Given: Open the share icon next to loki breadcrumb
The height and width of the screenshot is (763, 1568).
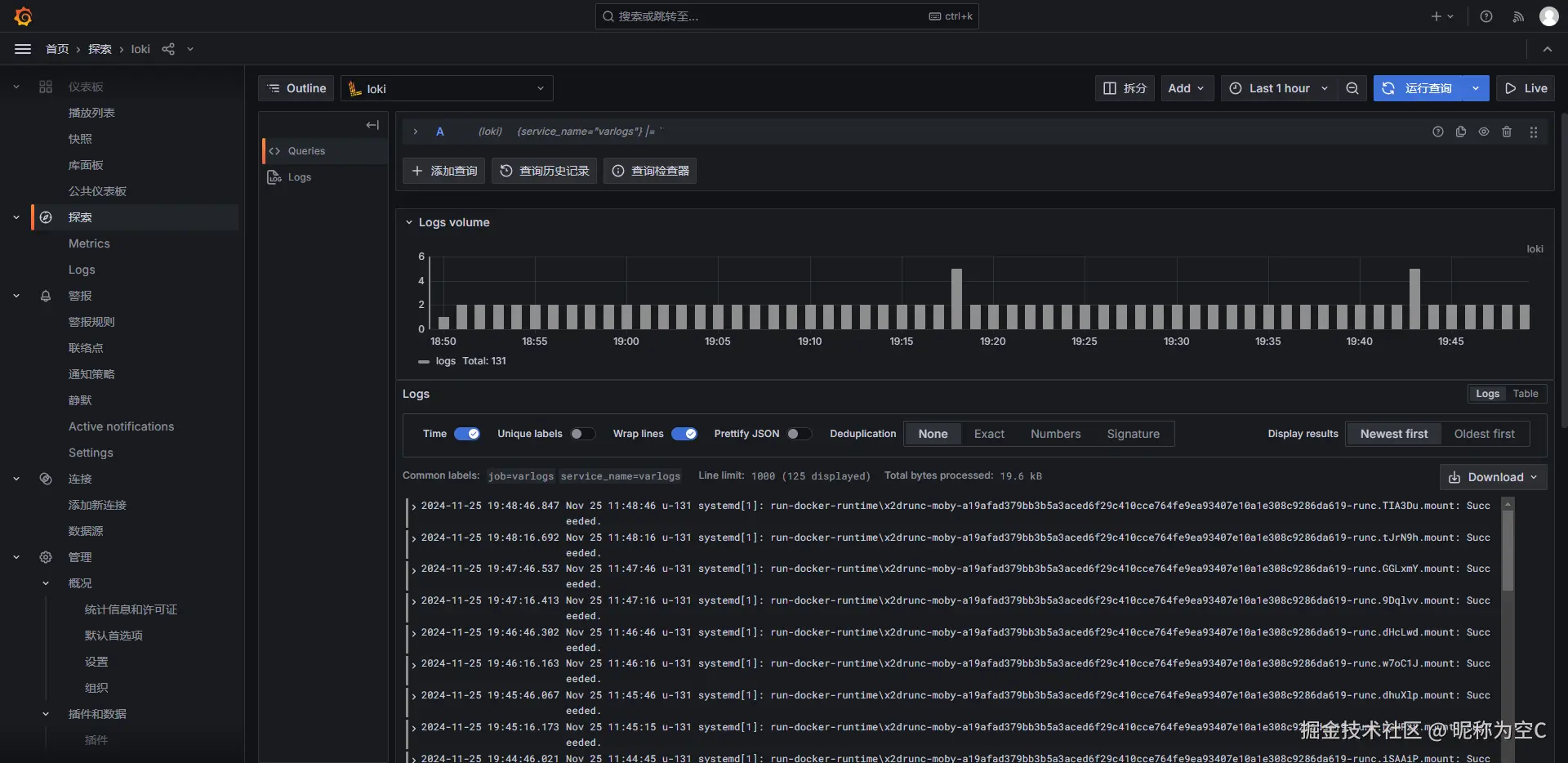Looking at the screenshot, I should tap(168, 49).
